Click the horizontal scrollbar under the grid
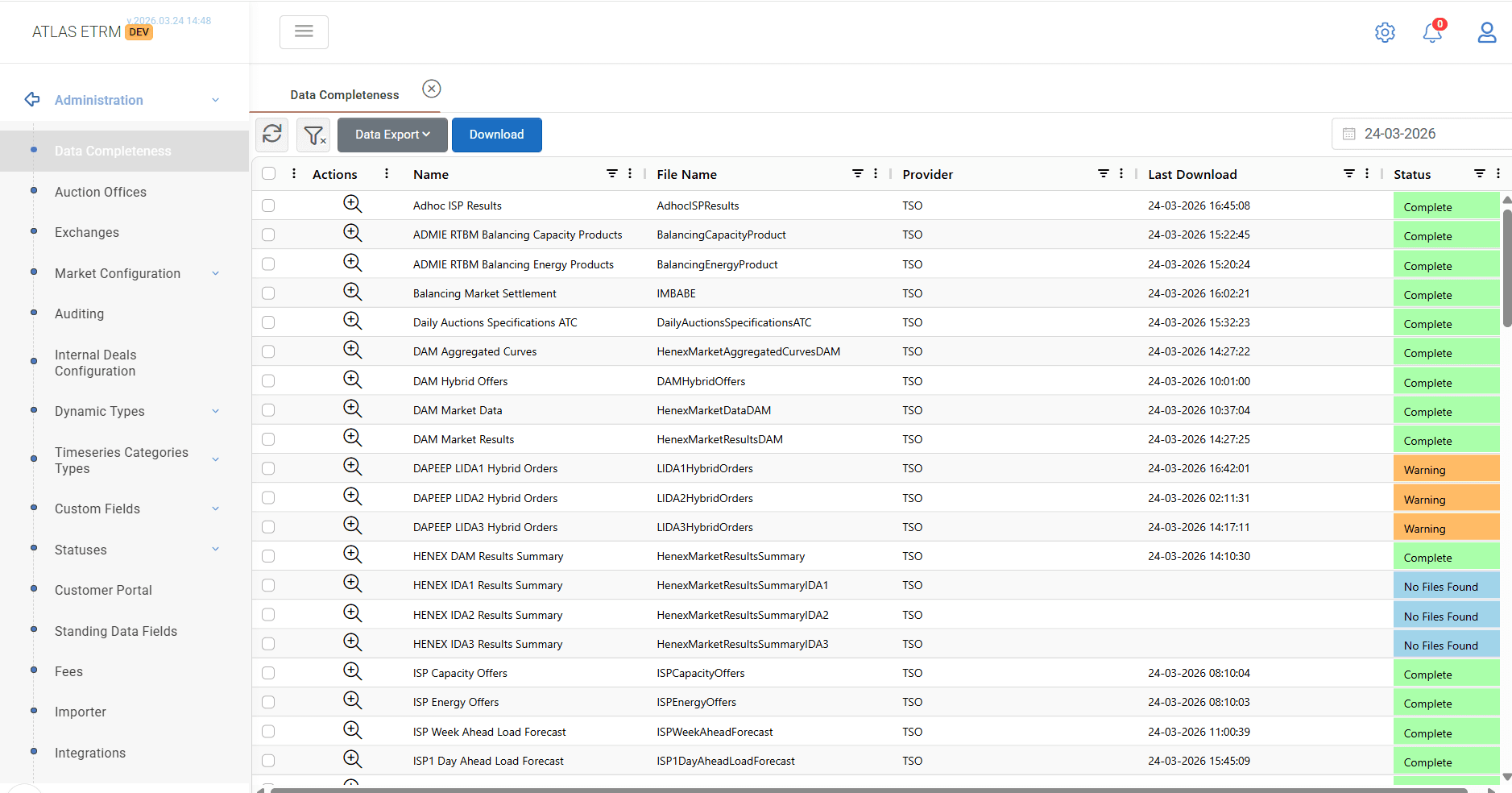1512x793 pixels. [868, 790]
